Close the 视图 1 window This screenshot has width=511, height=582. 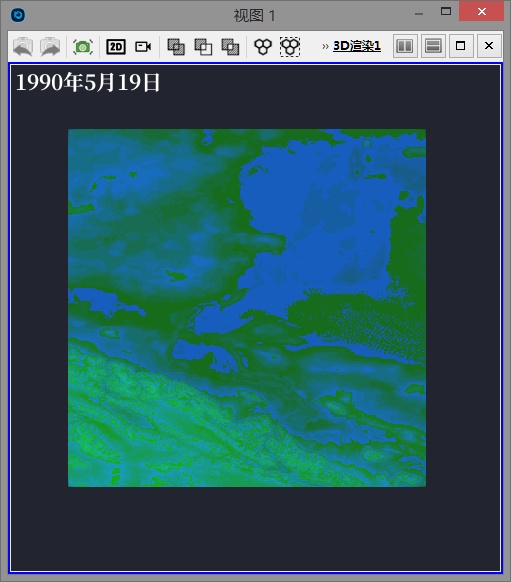(482, 12)
